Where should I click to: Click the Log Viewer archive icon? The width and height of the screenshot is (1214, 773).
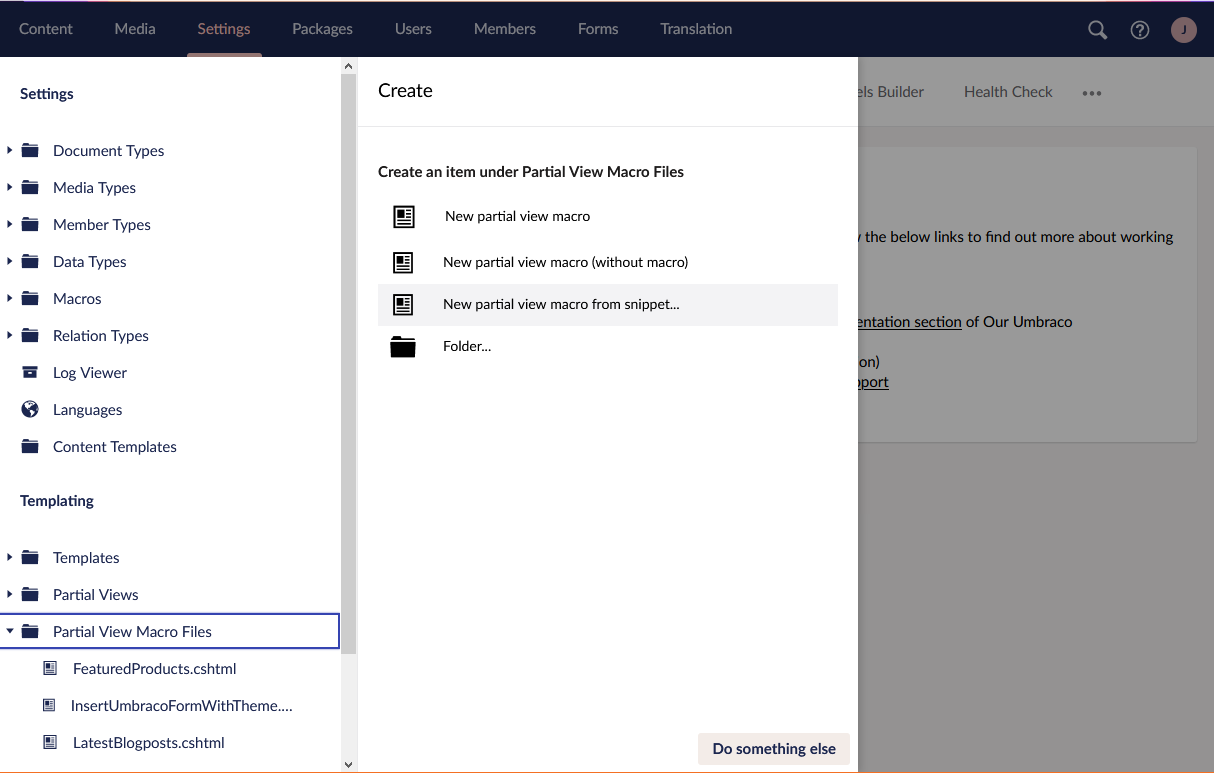tap(30, 373)
